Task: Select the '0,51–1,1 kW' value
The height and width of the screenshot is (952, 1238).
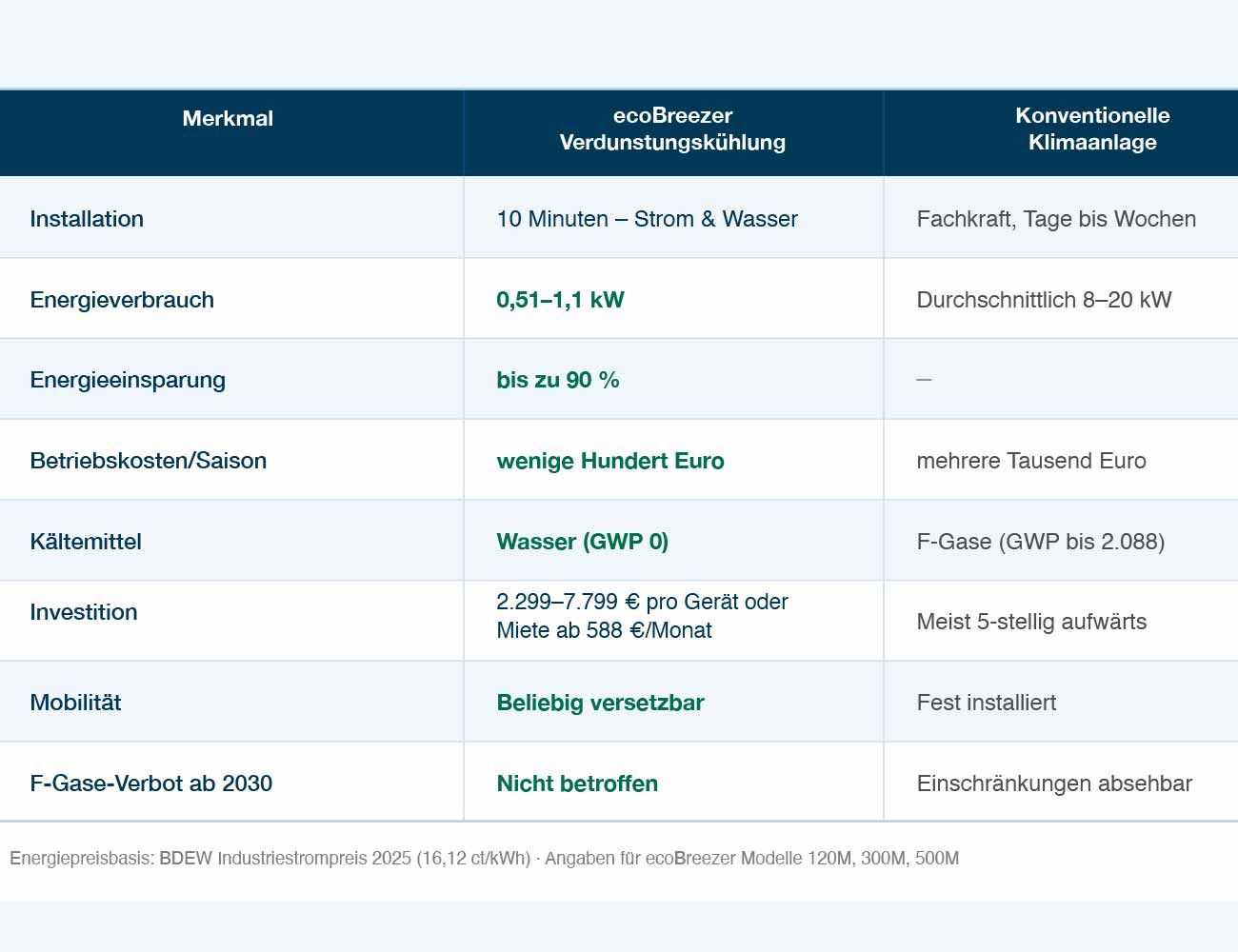Action: click(x=560, y=300)
